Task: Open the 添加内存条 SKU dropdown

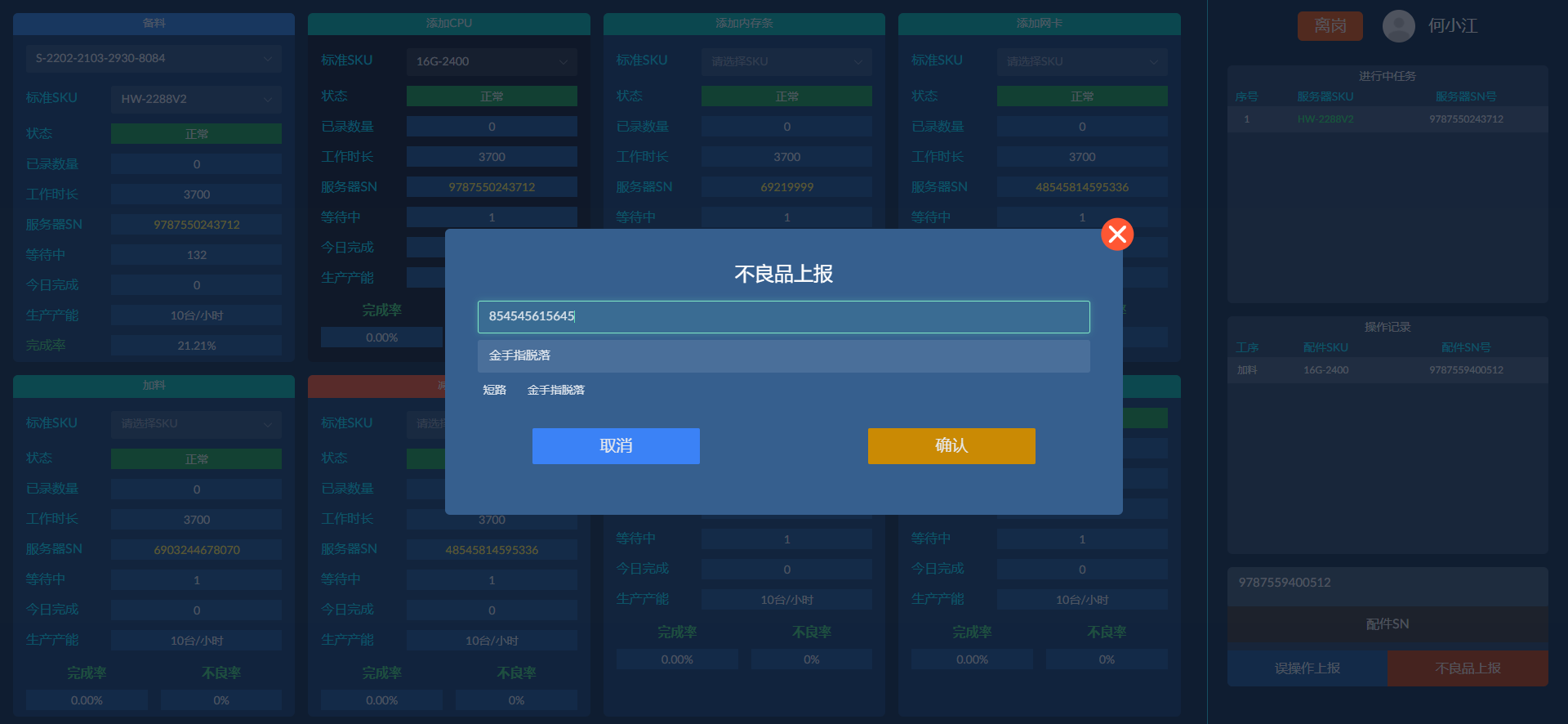Action: coord(786,62)
